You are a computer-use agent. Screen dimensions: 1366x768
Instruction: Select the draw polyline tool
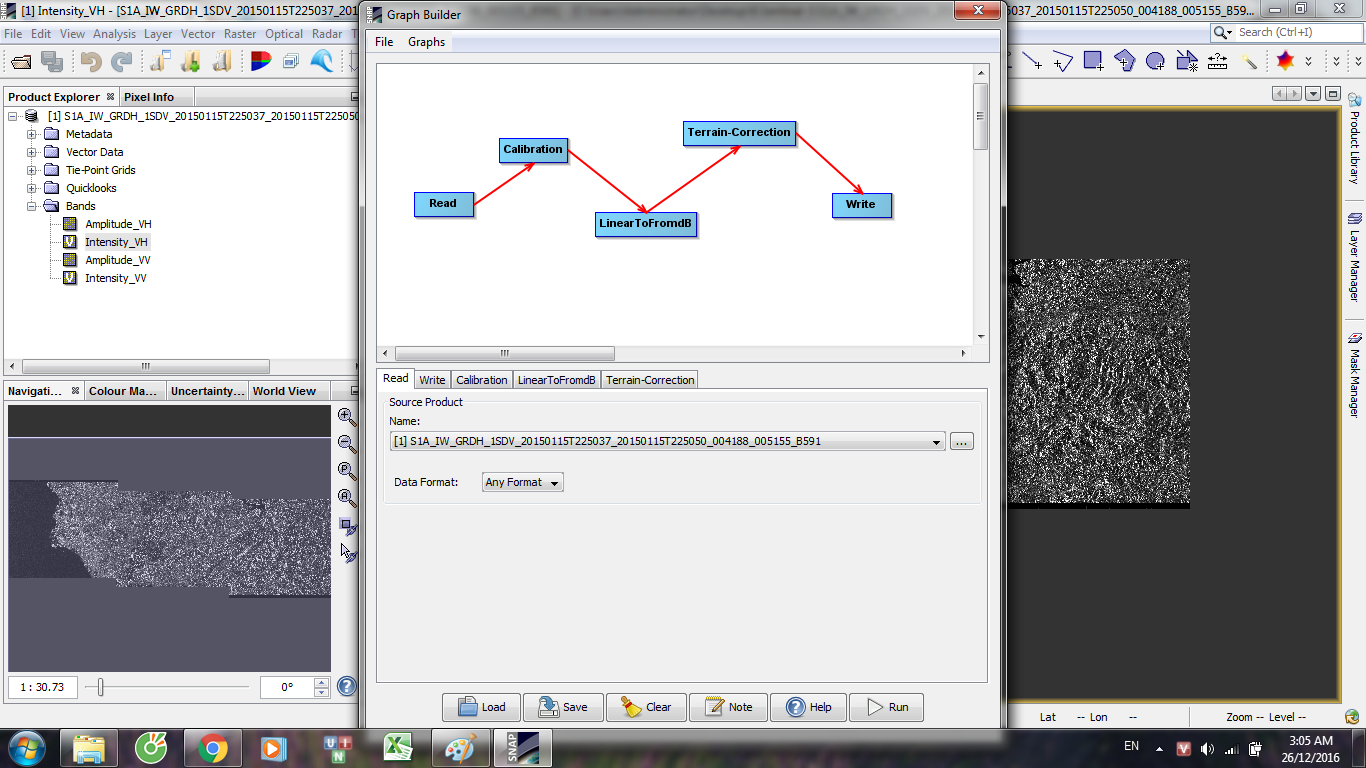pyautogui.click(x=1062, y=61)
